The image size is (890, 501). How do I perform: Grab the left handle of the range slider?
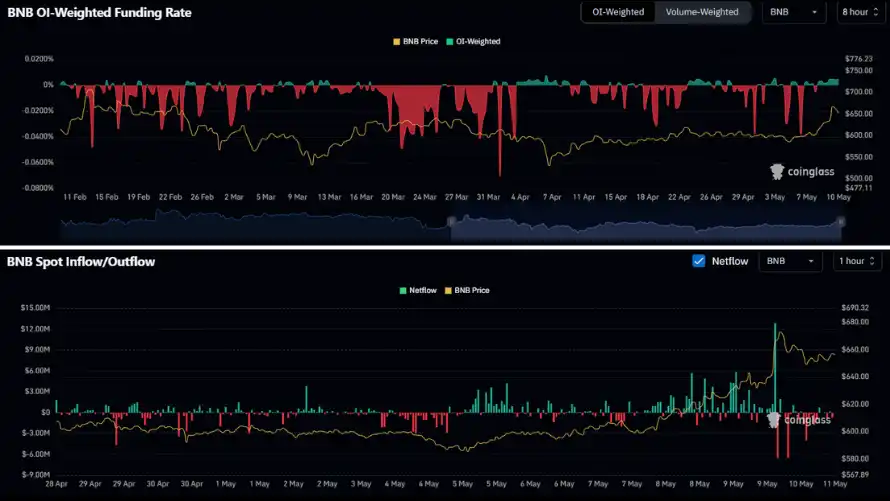click(452, 221)
